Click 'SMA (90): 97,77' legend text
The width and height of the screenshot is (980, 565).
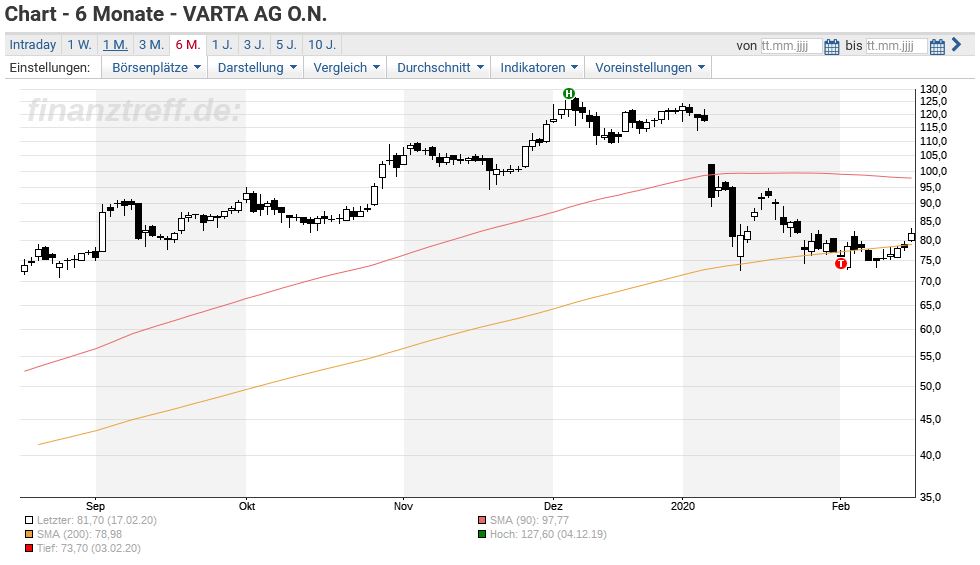pos(529,520)
